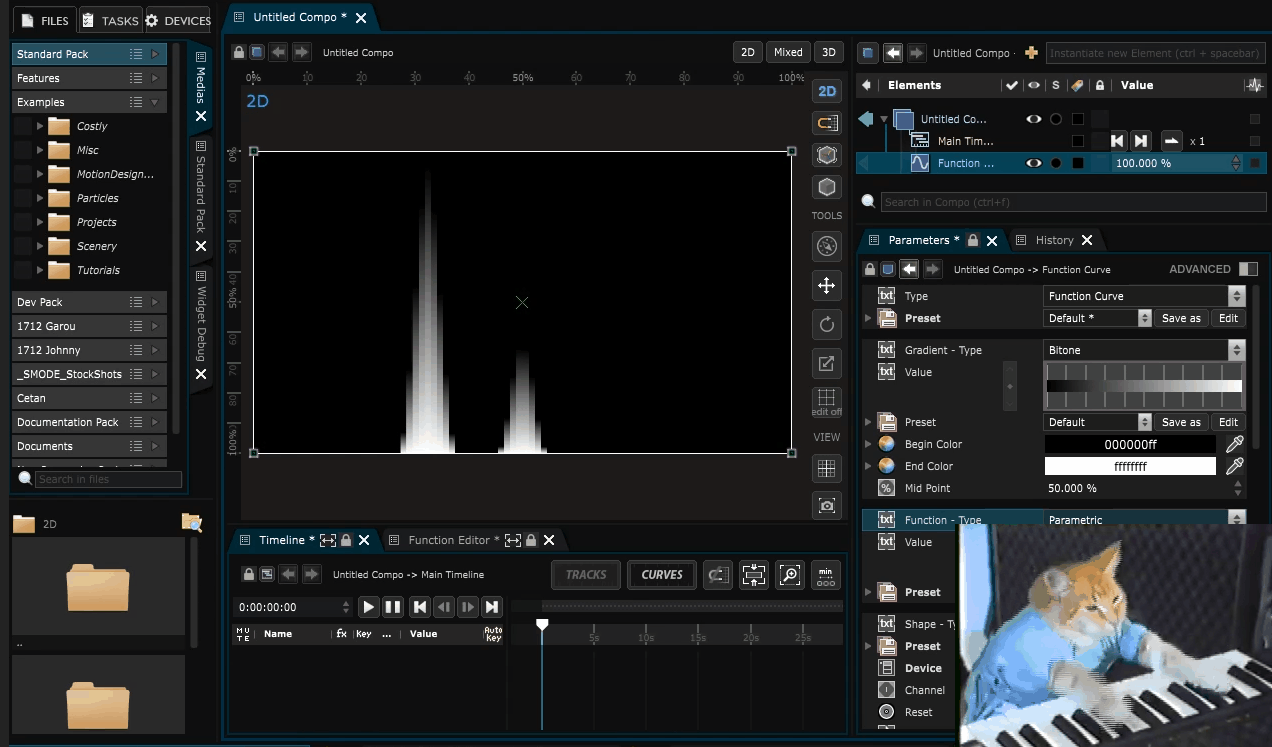
Task: Click the lock icon in the viewport toolbar
Action: coord(239,53)
